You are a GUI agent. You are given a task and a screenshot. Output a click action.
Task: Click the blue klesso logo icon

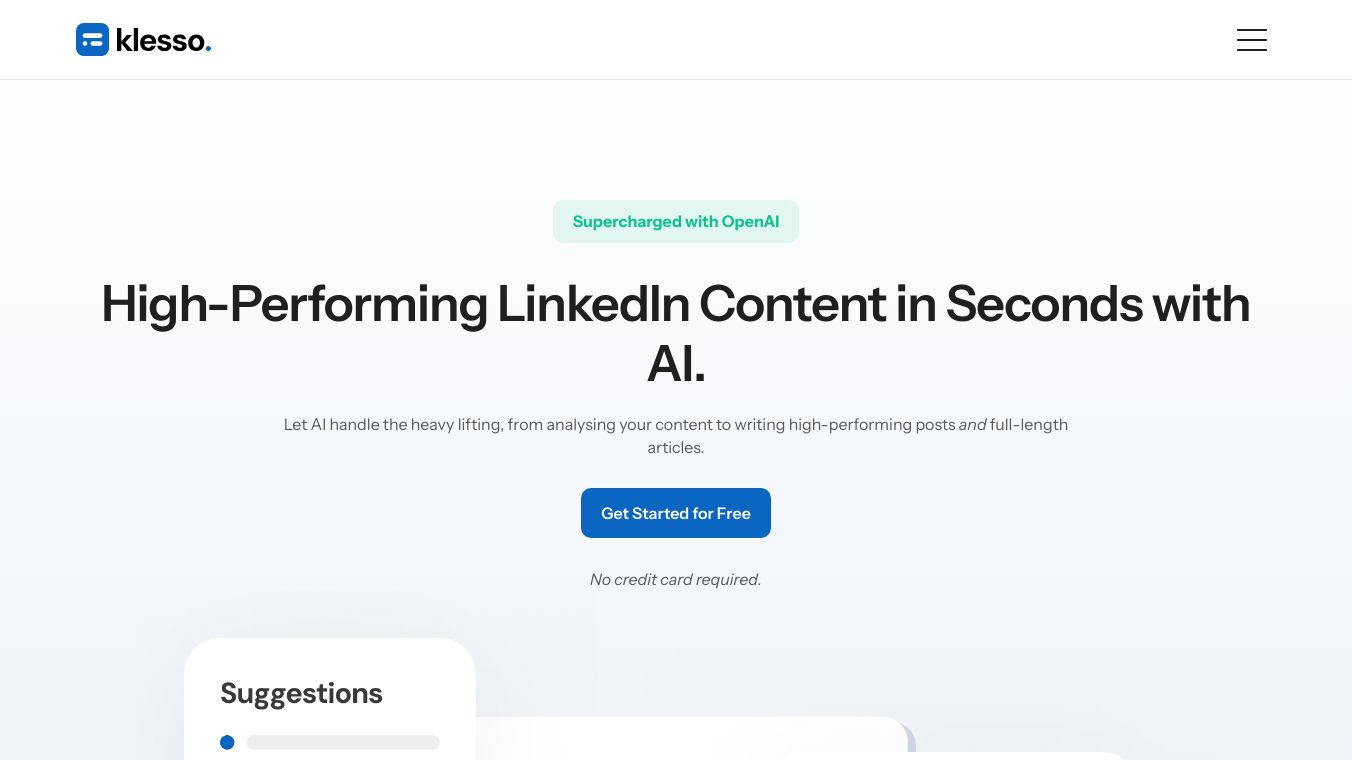point(92,40)
